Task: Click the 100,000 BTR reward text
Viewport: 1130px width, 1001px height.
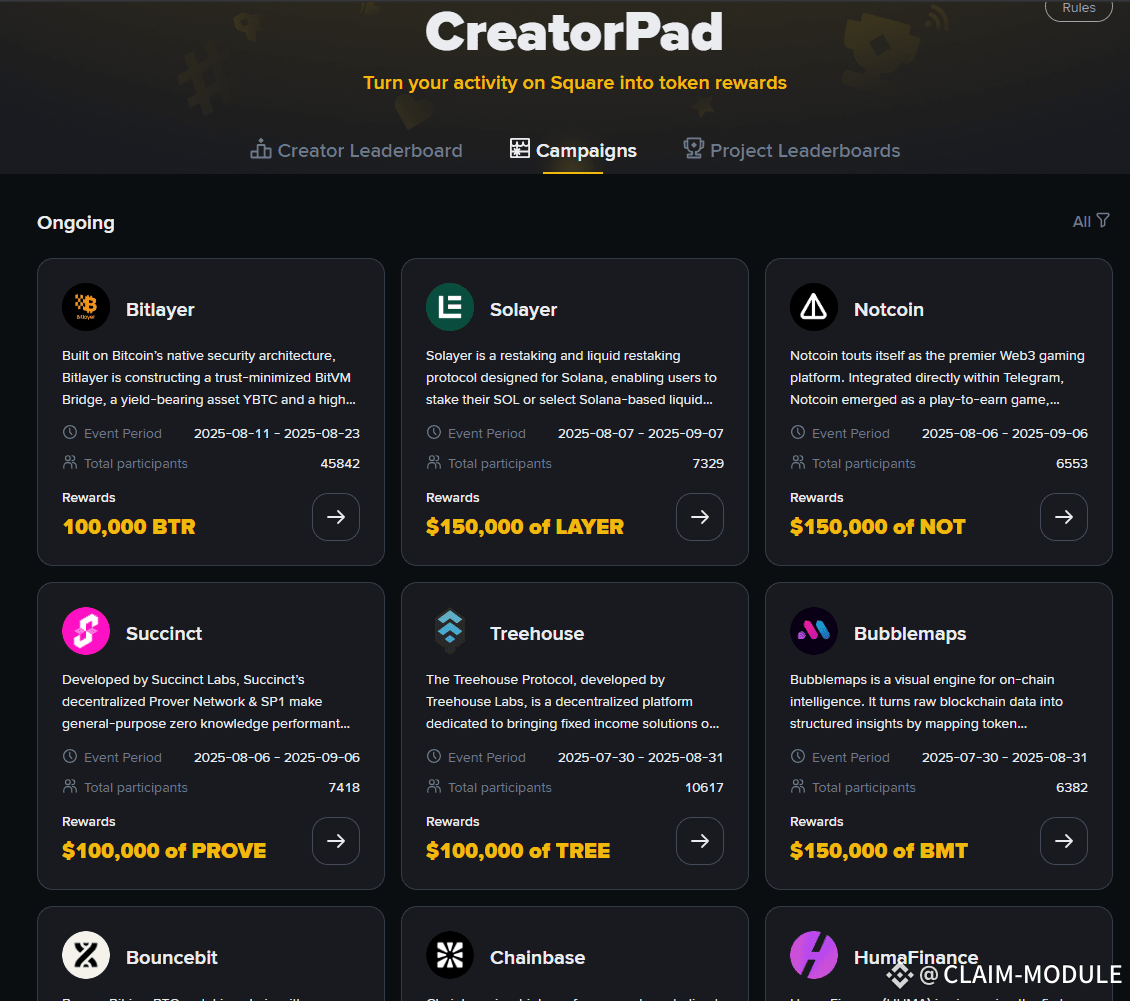Action: pyautogui.click(x=129, y=527)
